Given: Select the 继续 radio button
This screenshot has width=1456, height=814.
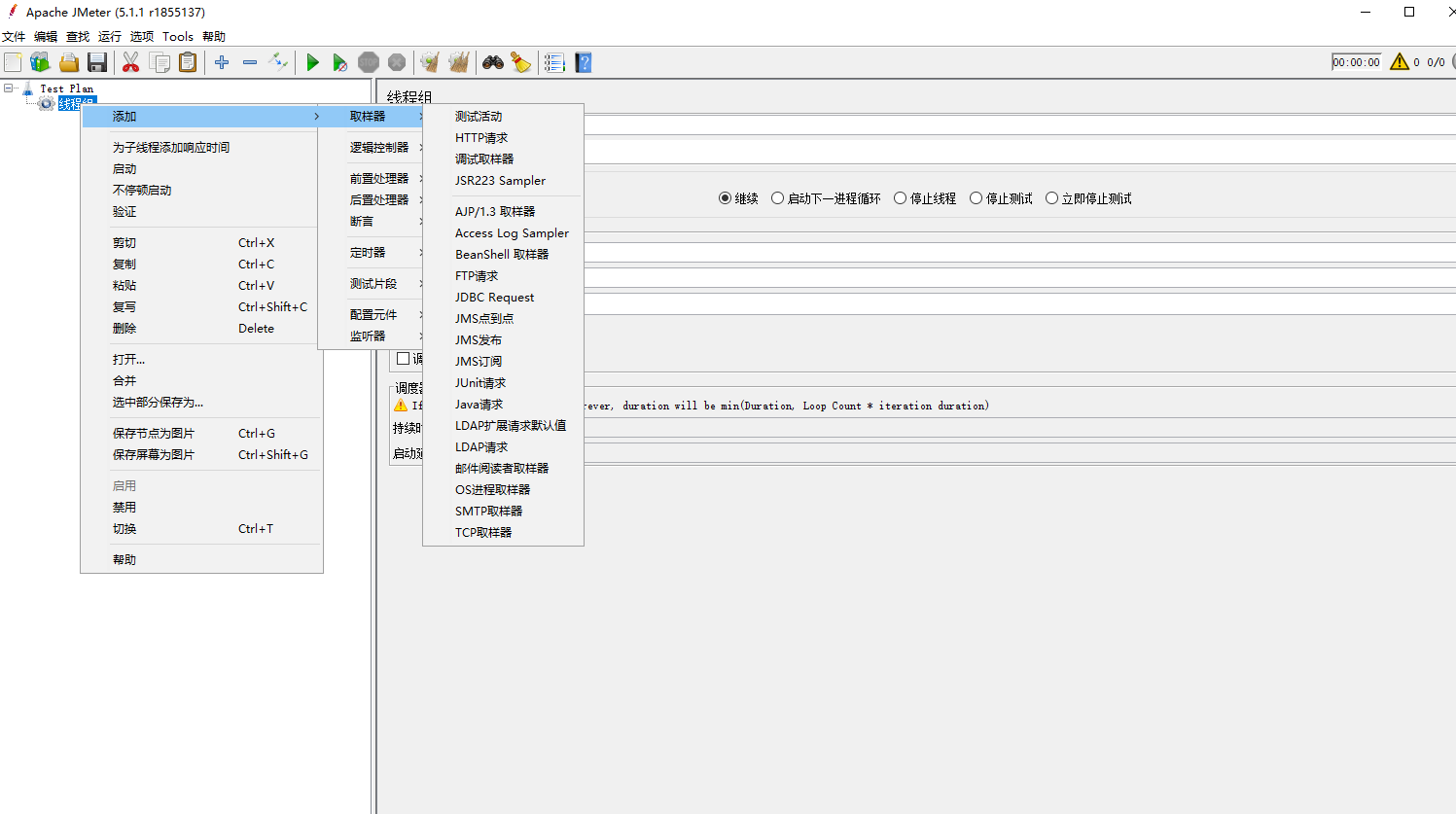Looking at the screenshot, I should [x=725, y=198].
